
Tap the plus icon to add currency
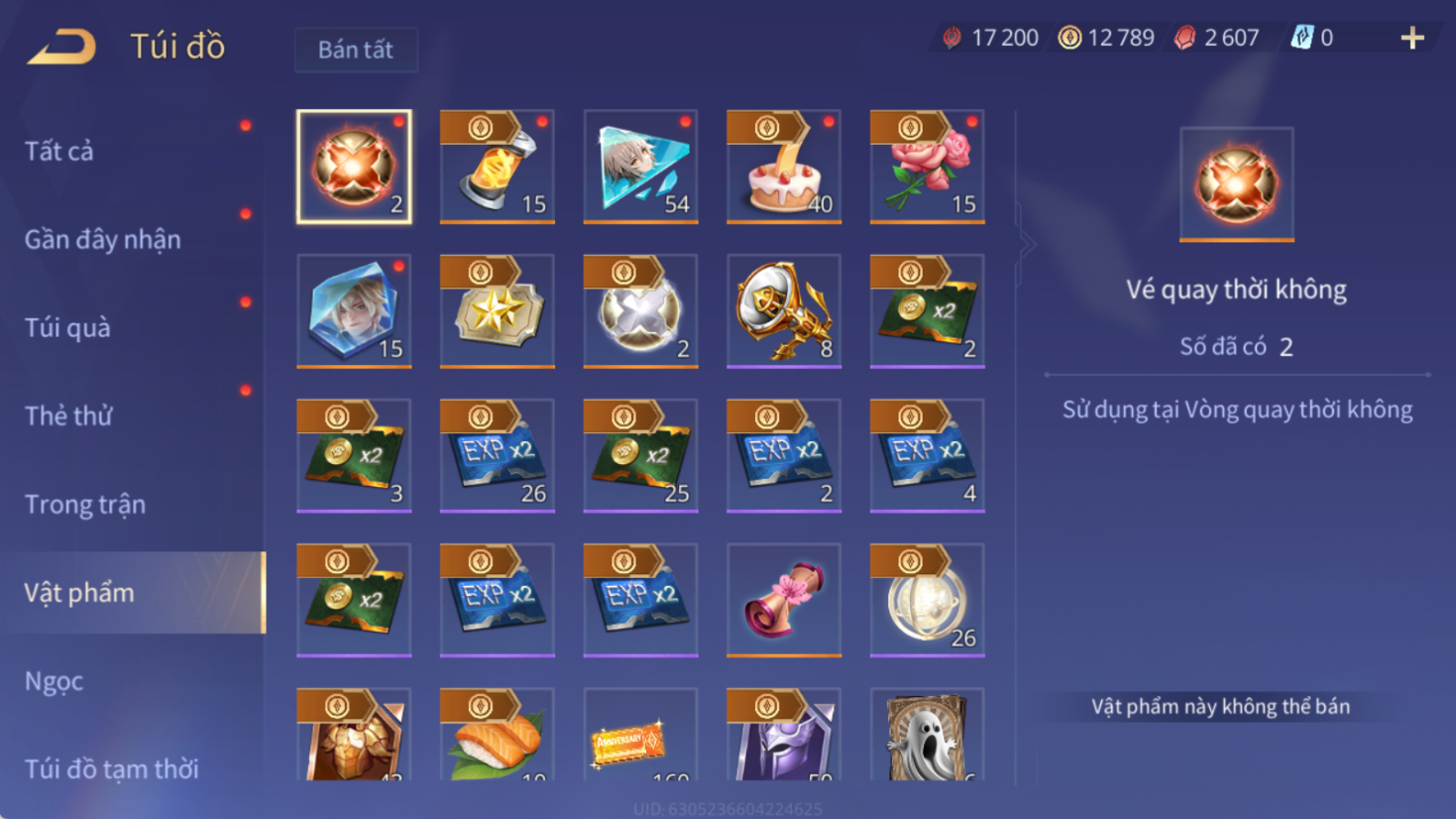point(1412,38)
